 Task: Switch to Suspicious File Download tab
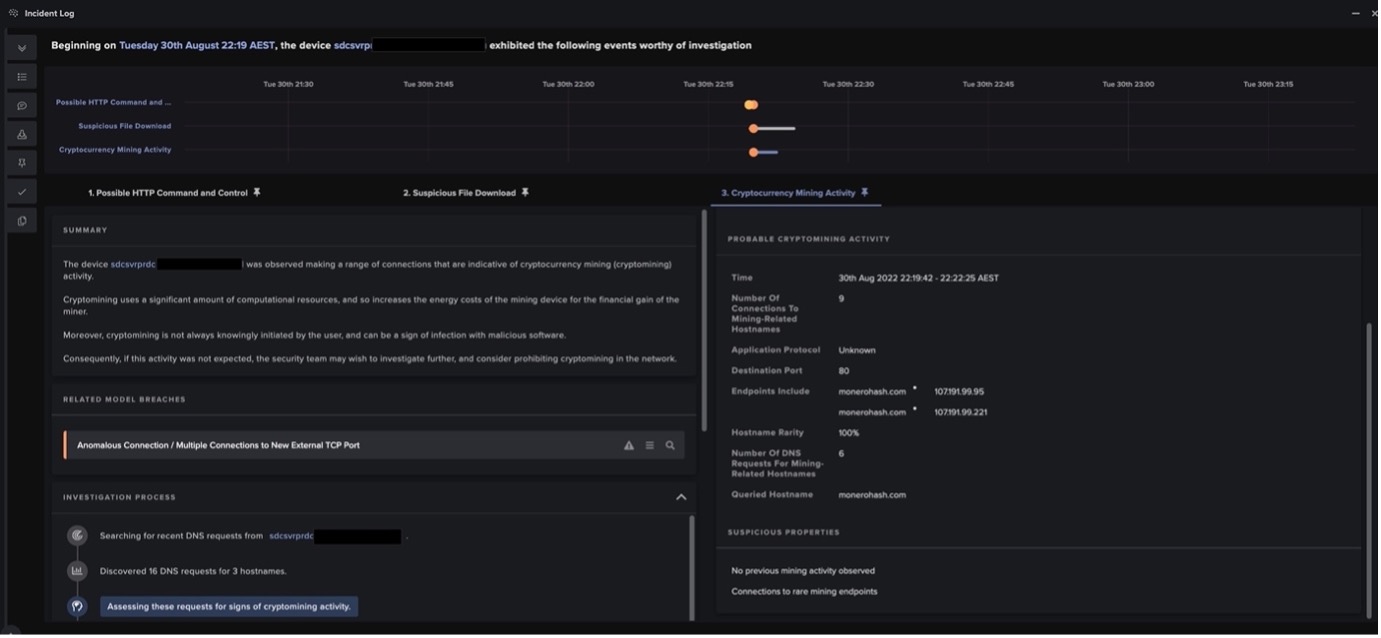[459, 192]
